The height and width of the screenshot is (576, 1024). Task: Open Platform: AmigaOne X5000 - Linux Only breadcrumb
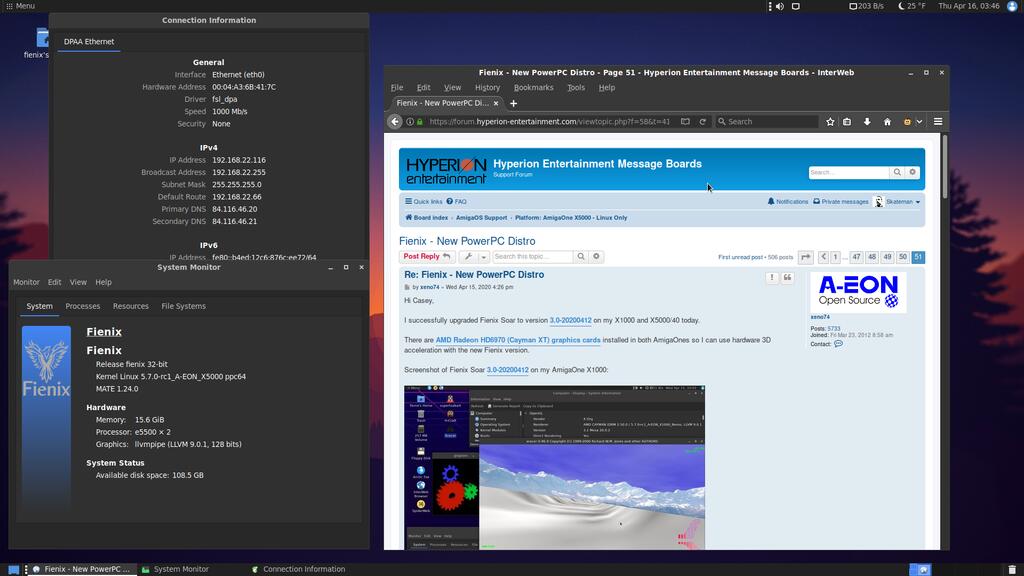click(571, 217)
